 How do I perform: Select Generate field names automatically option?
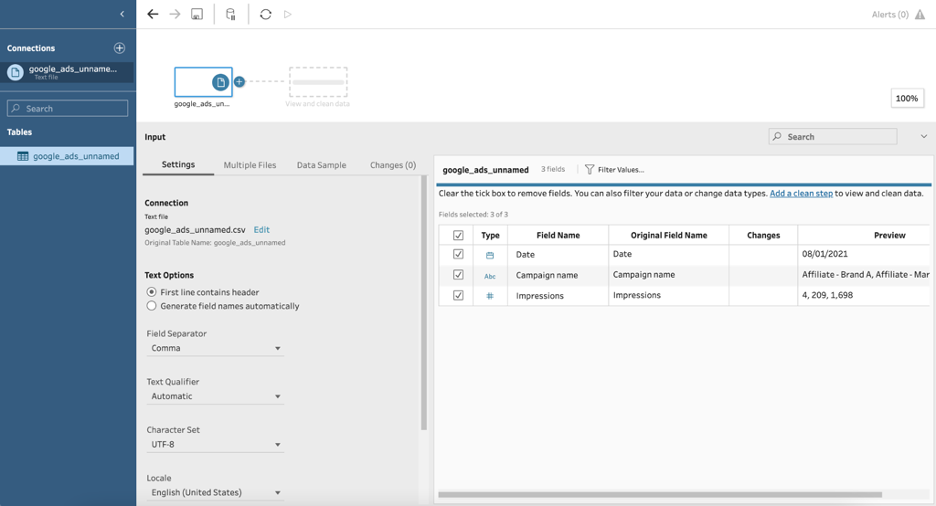(x=152, y=306)
